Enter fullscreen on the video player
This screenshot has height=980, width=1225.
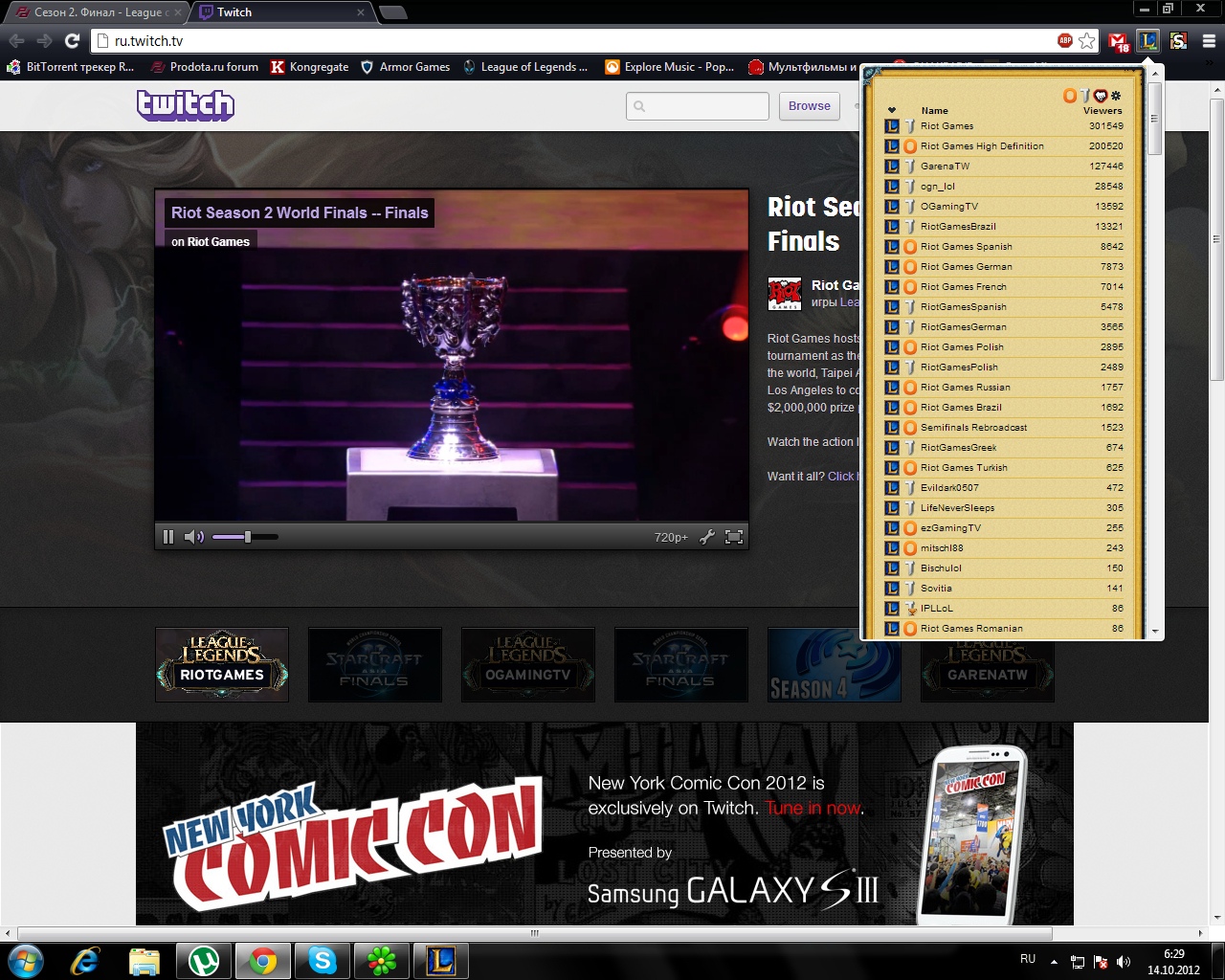click(734, 537)
